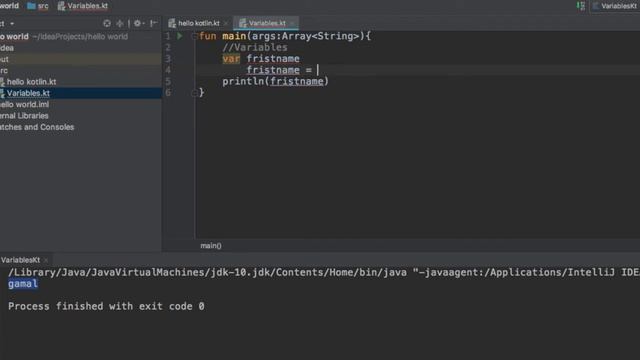
Task: Click the build project icon at top right
Action: tap(580, 6)
